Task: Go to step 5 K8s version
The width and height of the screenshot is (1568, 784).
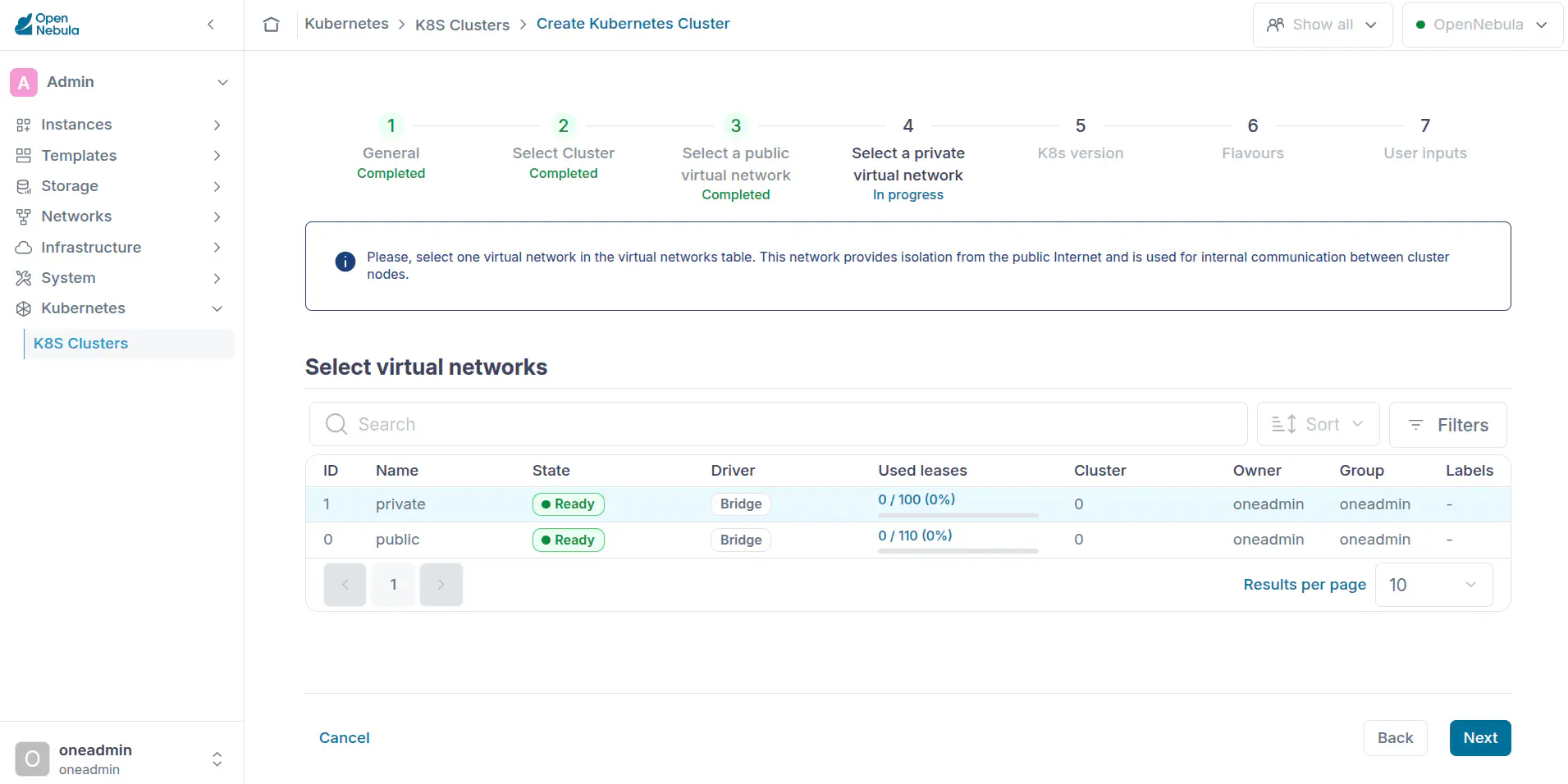Action: [x=1081, y=139]
